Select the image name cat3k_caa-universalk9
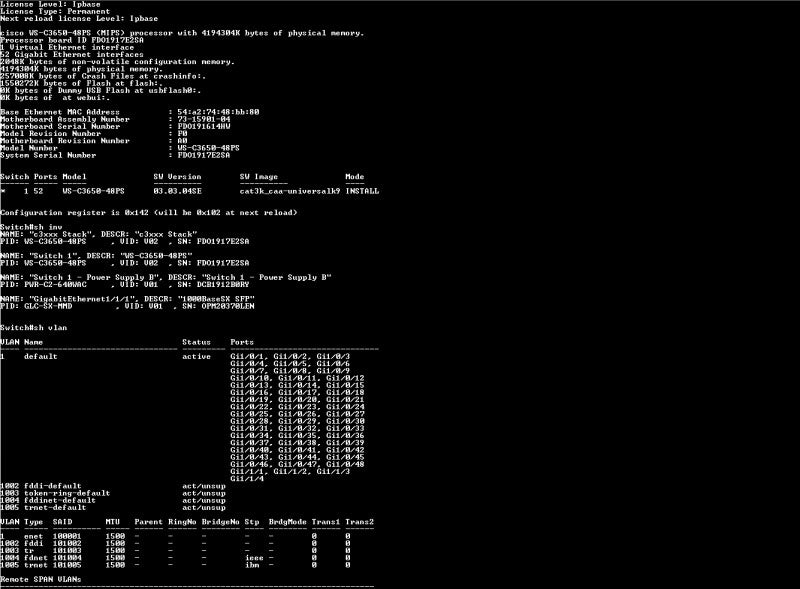The image size is (800, 589). (290, 191)
